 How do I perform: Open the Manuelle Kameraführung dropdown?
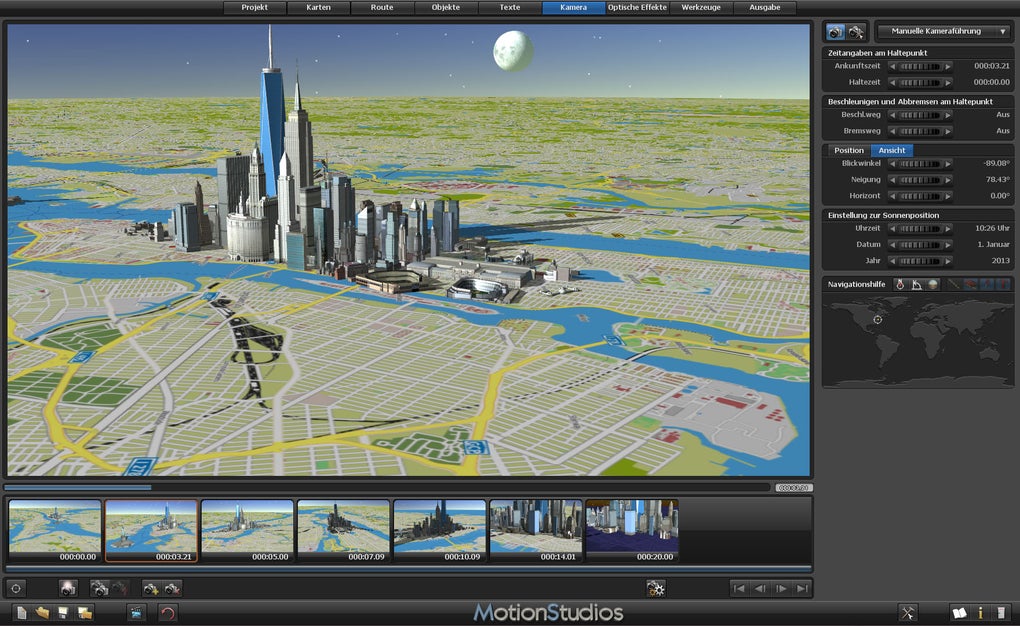point(943,32)
